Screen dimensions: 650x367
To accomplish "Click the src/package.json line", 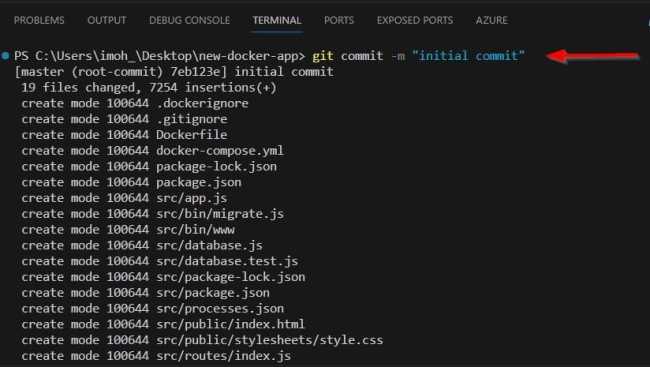I will pos(146,292).
